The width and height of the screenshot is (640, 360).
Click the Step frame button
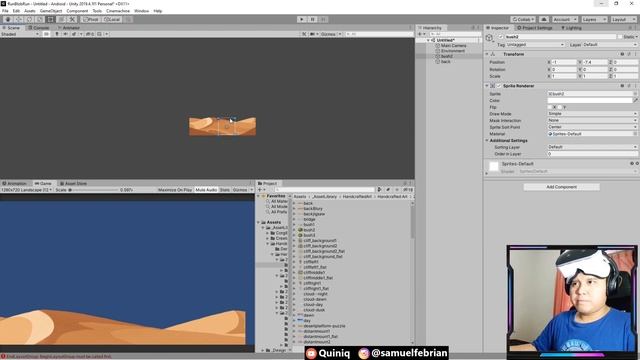323,19
